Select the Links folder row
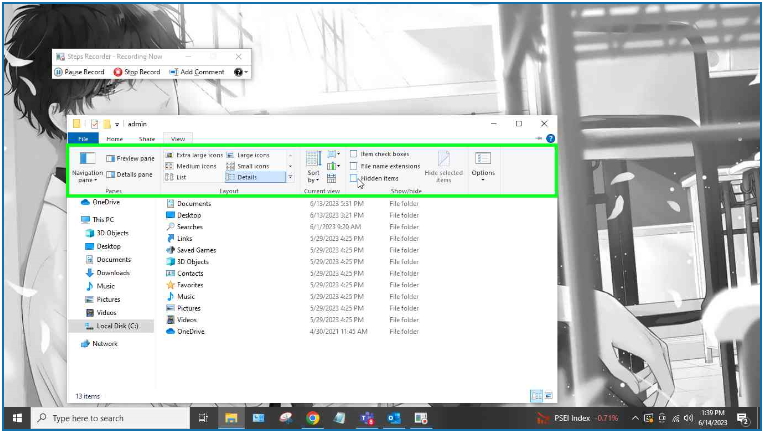 click(x=179, y=239)
